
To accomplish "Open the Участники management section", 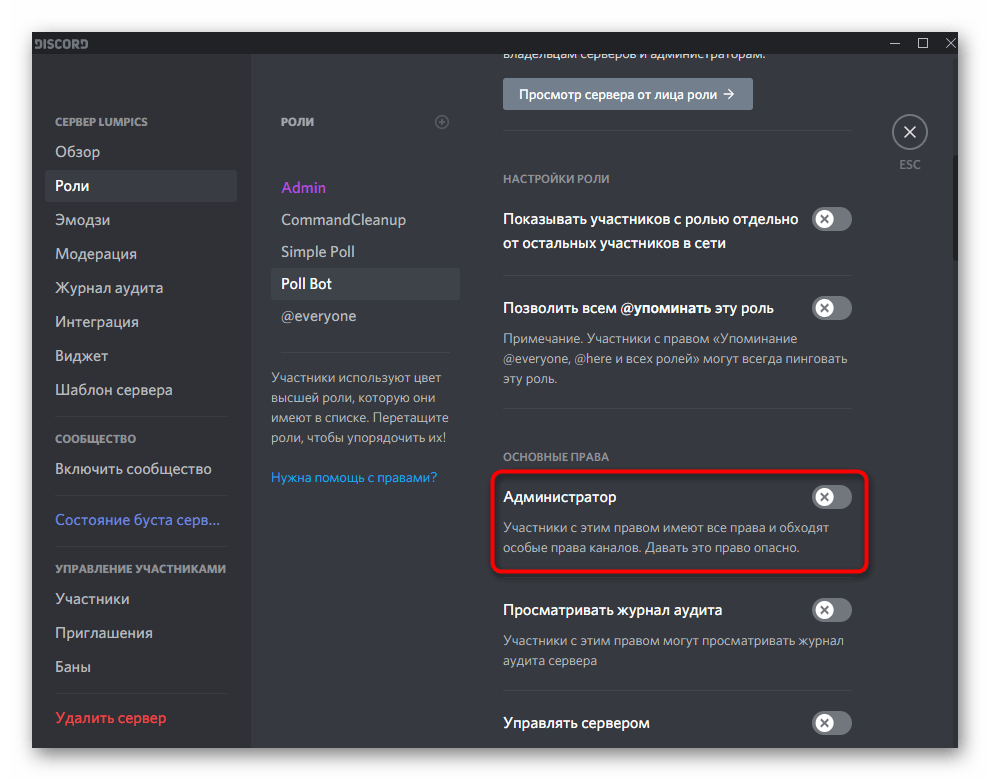I will pos(141,599).
